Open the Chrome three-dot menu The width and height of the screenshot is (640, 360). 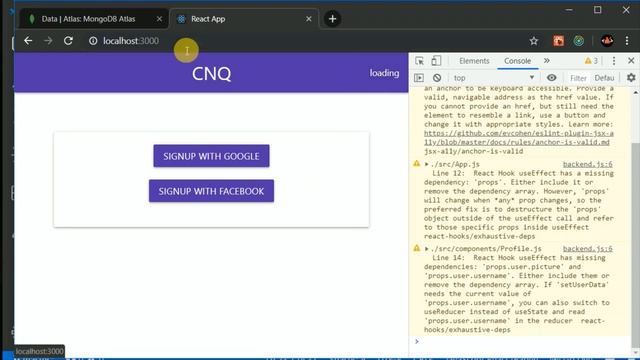tap(627, 41)
